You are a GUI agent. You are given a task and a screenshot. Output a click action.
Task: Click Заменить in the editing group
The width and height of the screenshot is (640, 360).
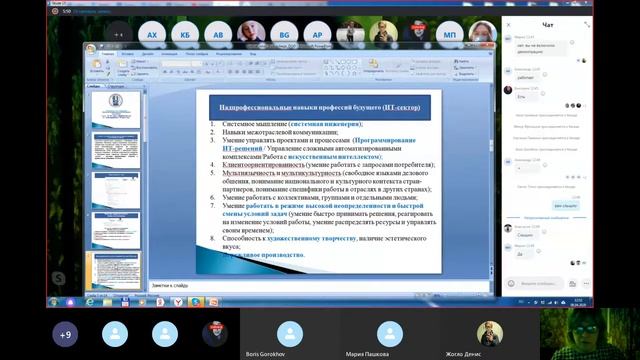point(464,68)
